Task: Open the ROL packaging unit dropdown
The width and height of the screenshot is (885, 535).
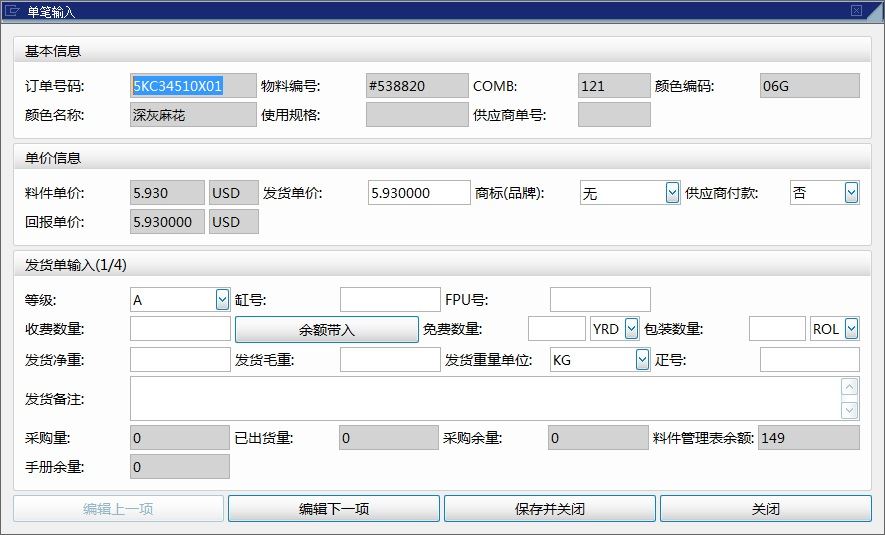Action: click(x=851, y=329)
